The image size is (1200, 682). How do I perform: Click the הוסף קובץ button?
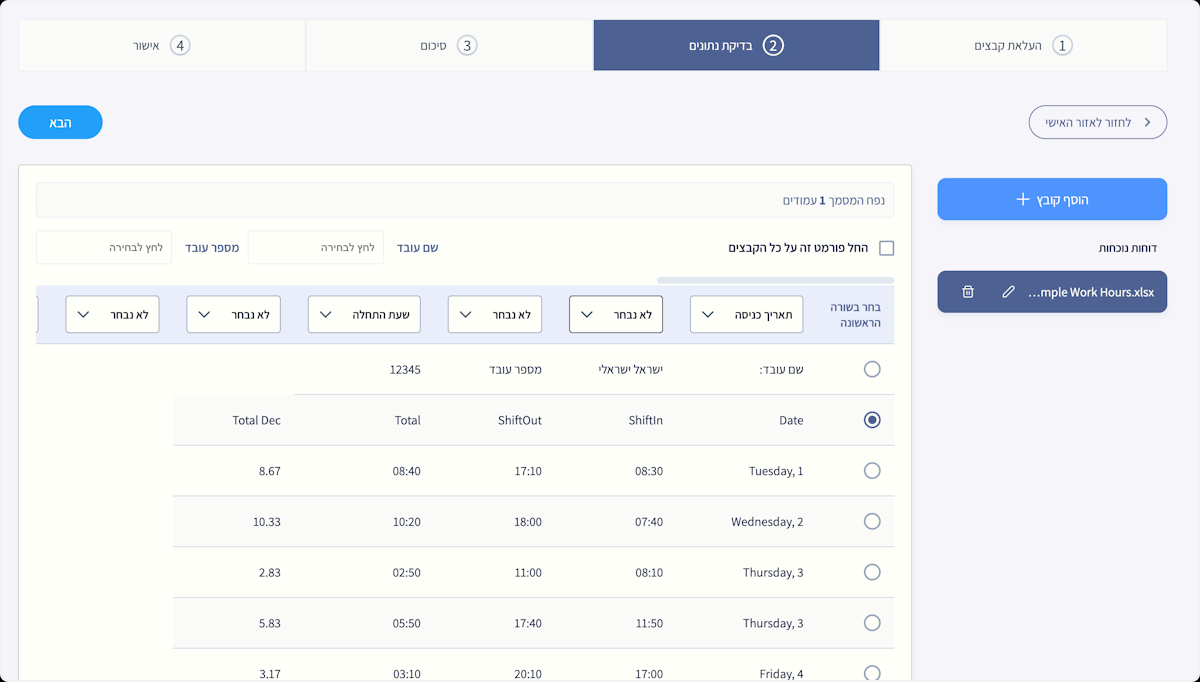click(x=1052, y=200)
